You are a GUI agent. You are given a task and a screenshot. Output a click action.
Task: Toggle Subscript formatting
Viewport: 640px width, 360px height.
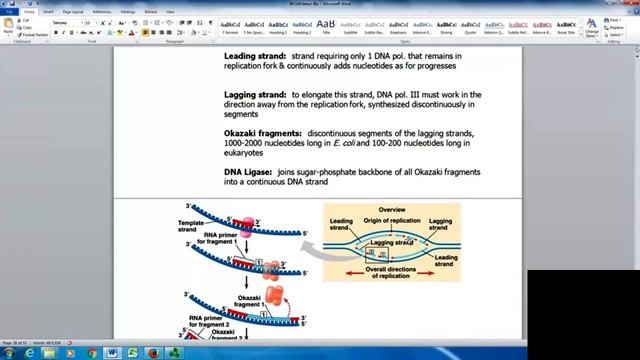(x=91, y=33)
